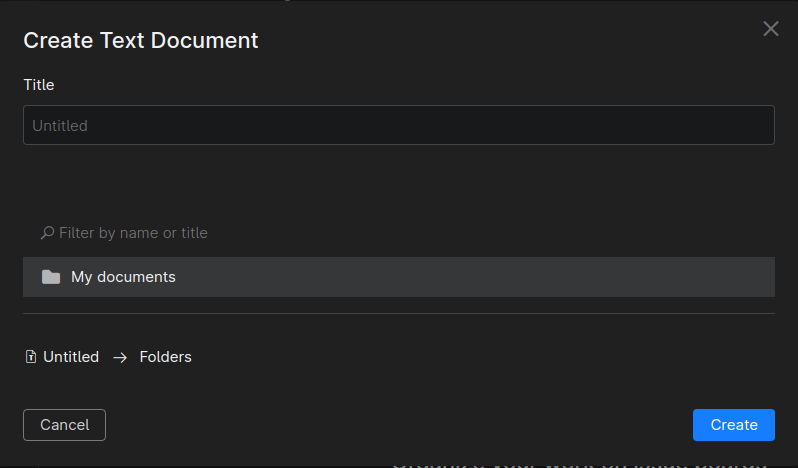Focus the Filter by name or title box
The image size is (798, 468).
(399, 233)
